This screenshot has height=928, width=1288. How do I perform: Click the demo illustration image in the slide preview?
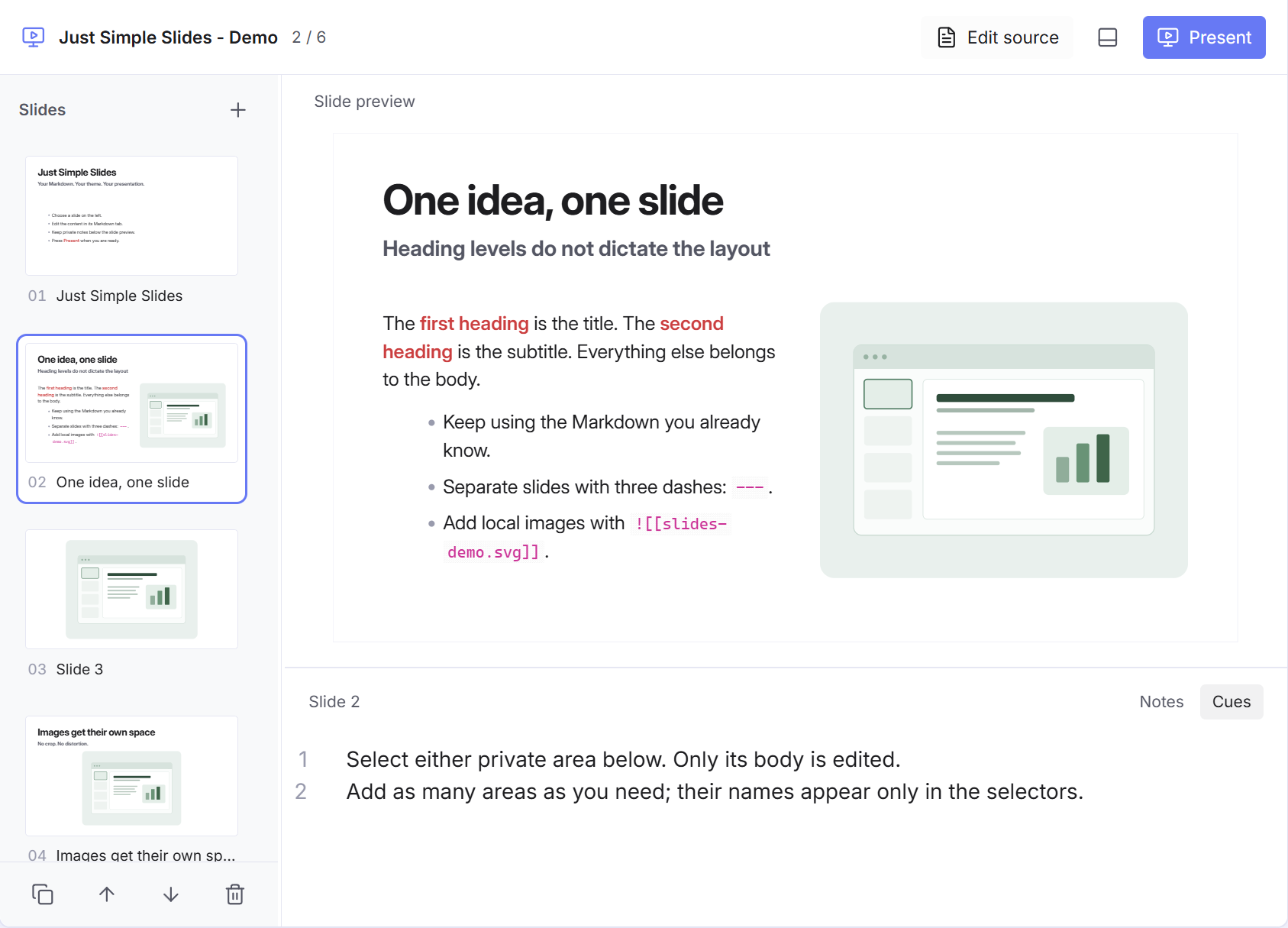(1003, 440)
